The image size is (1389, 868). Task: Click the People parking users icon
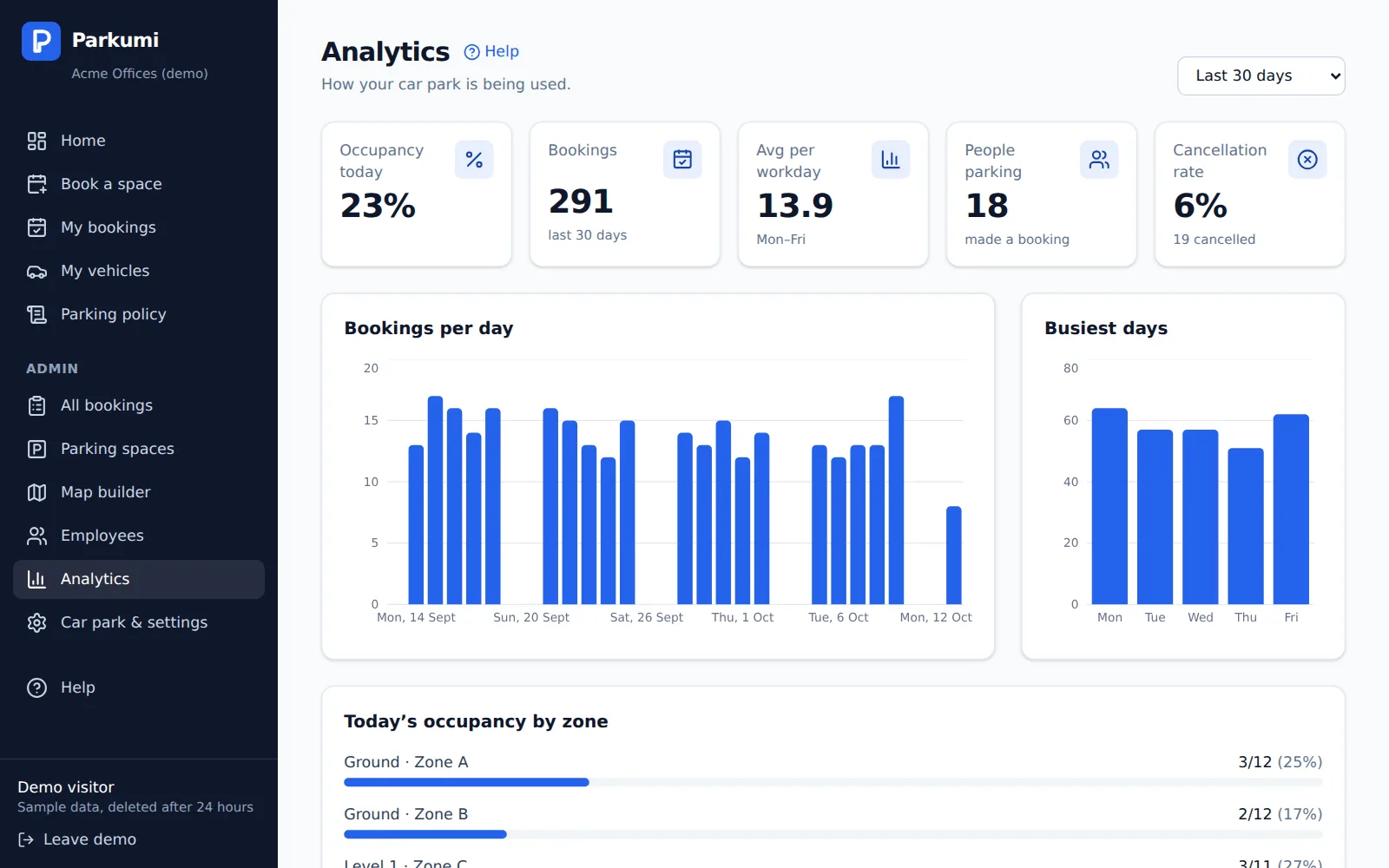tap(1099, 160)
